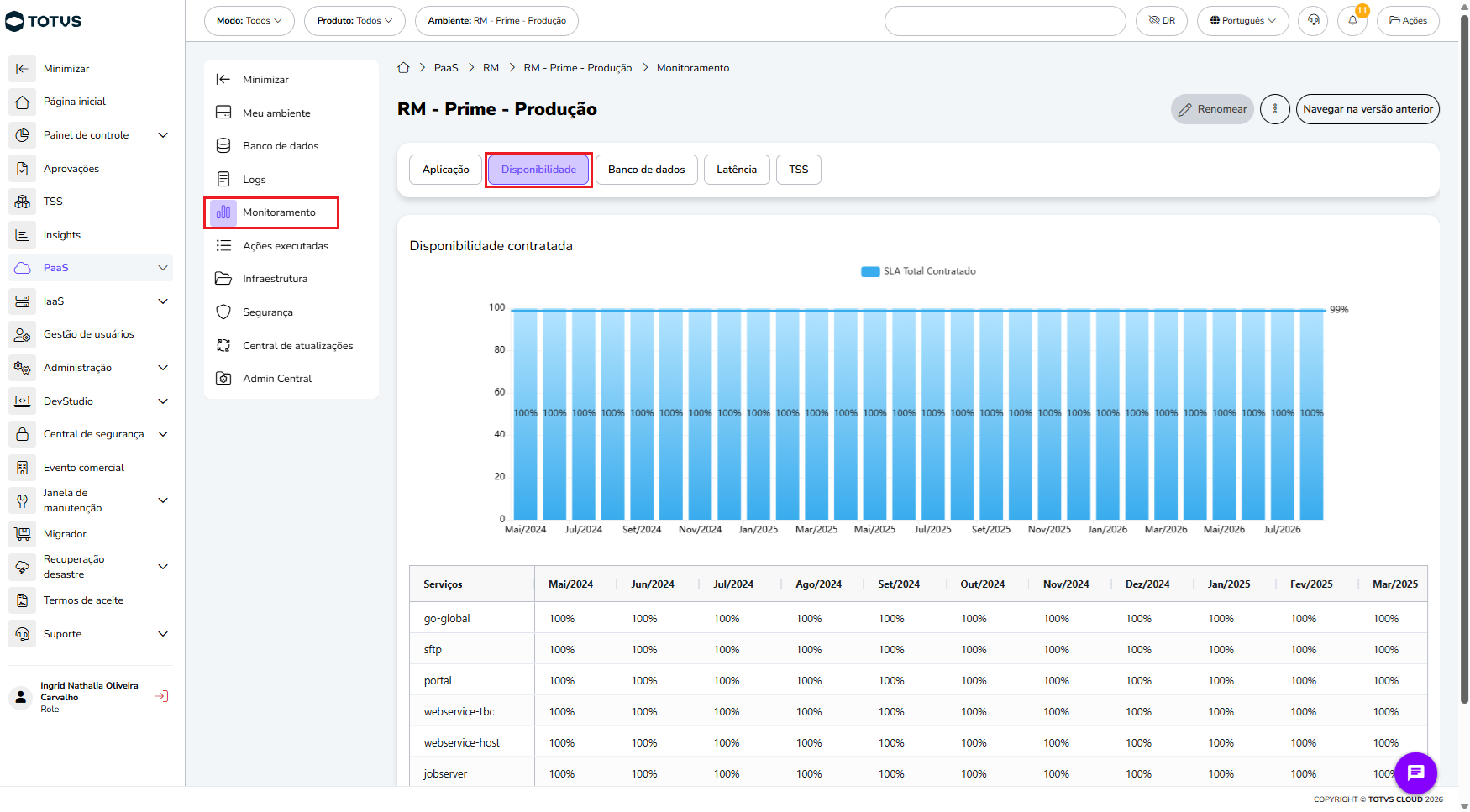Click the Insights bars icon
The image size is (1470, 812).
[23, 235]
